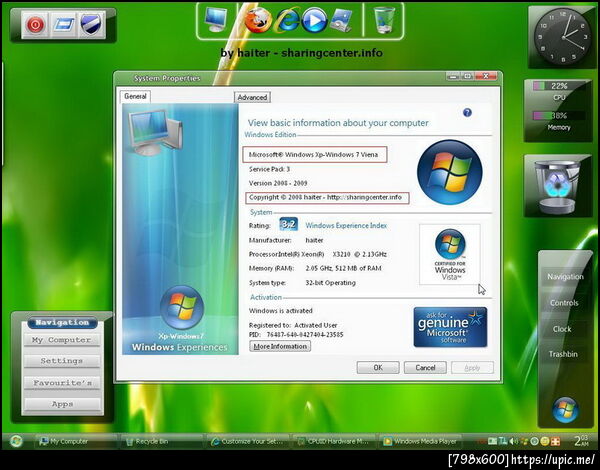Select Clock in the right sidebar
Image resolution: width=600 pixels, height=470 pixels.
(x=562, y=329)
